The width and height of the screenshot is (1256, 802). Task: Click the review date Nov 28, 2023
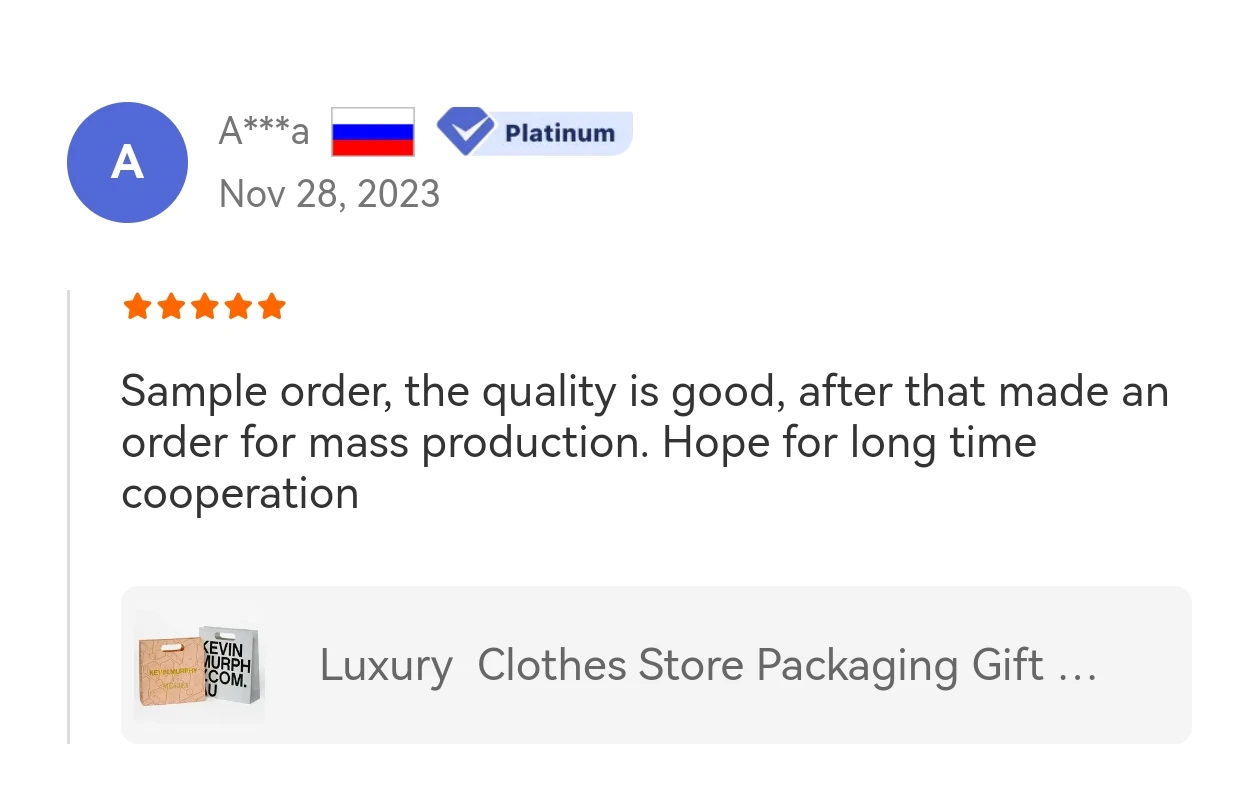(x=329, y=193)
